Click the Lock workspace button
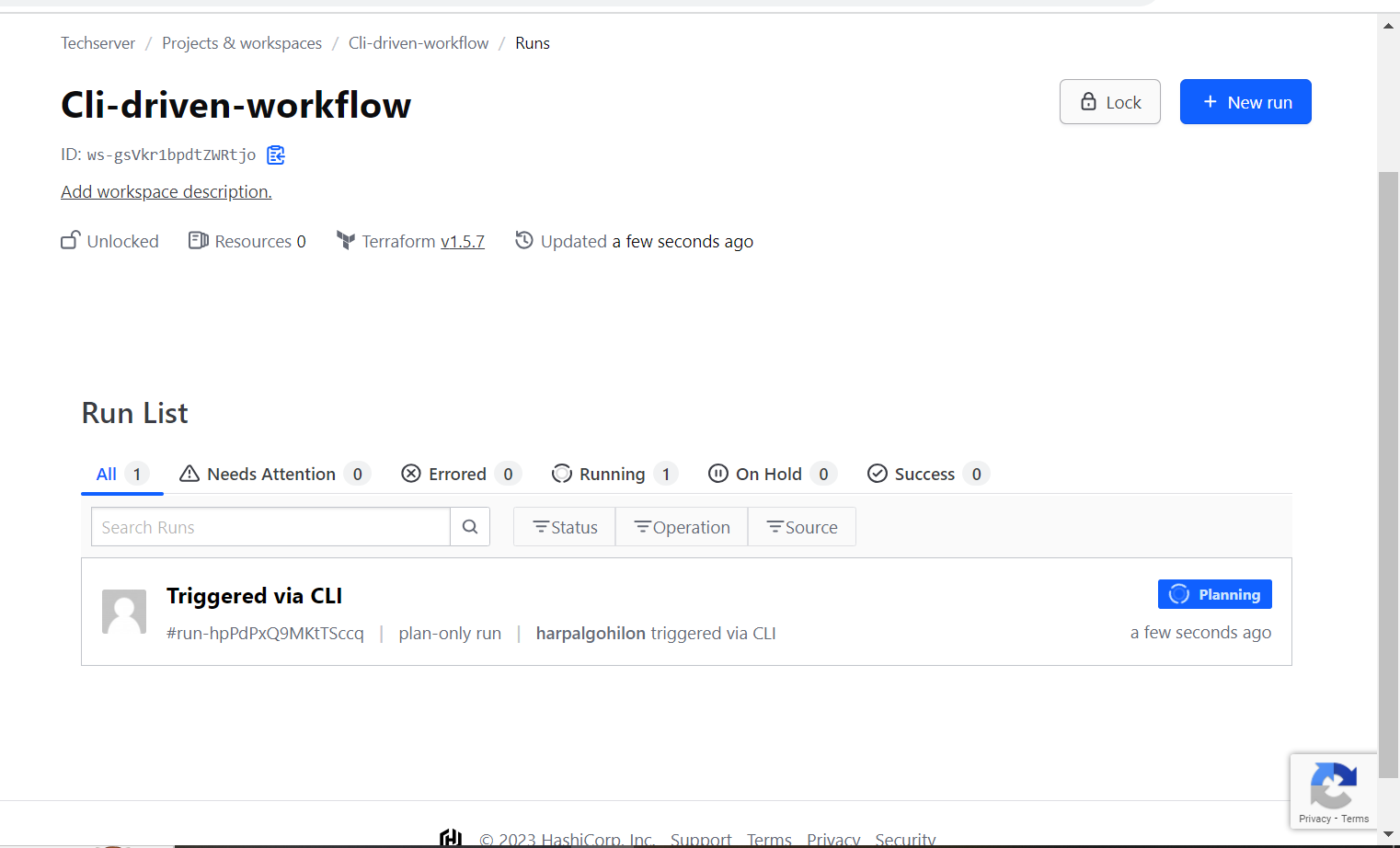The width and height of the screenshot is (1400, 848). pyautogui.click(x=1110, y=102)
